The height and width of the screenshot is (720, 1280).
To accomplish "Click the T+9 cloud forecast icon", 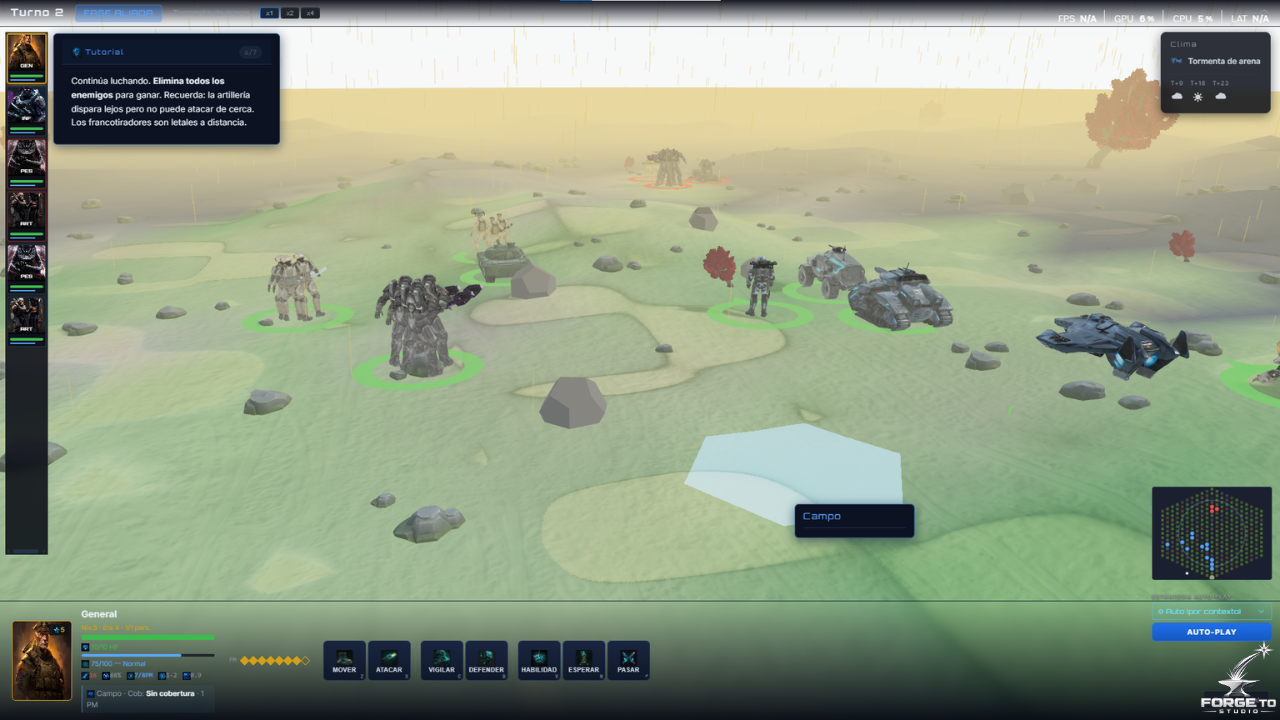I will pyautogui.click(x=1177, y=96).
